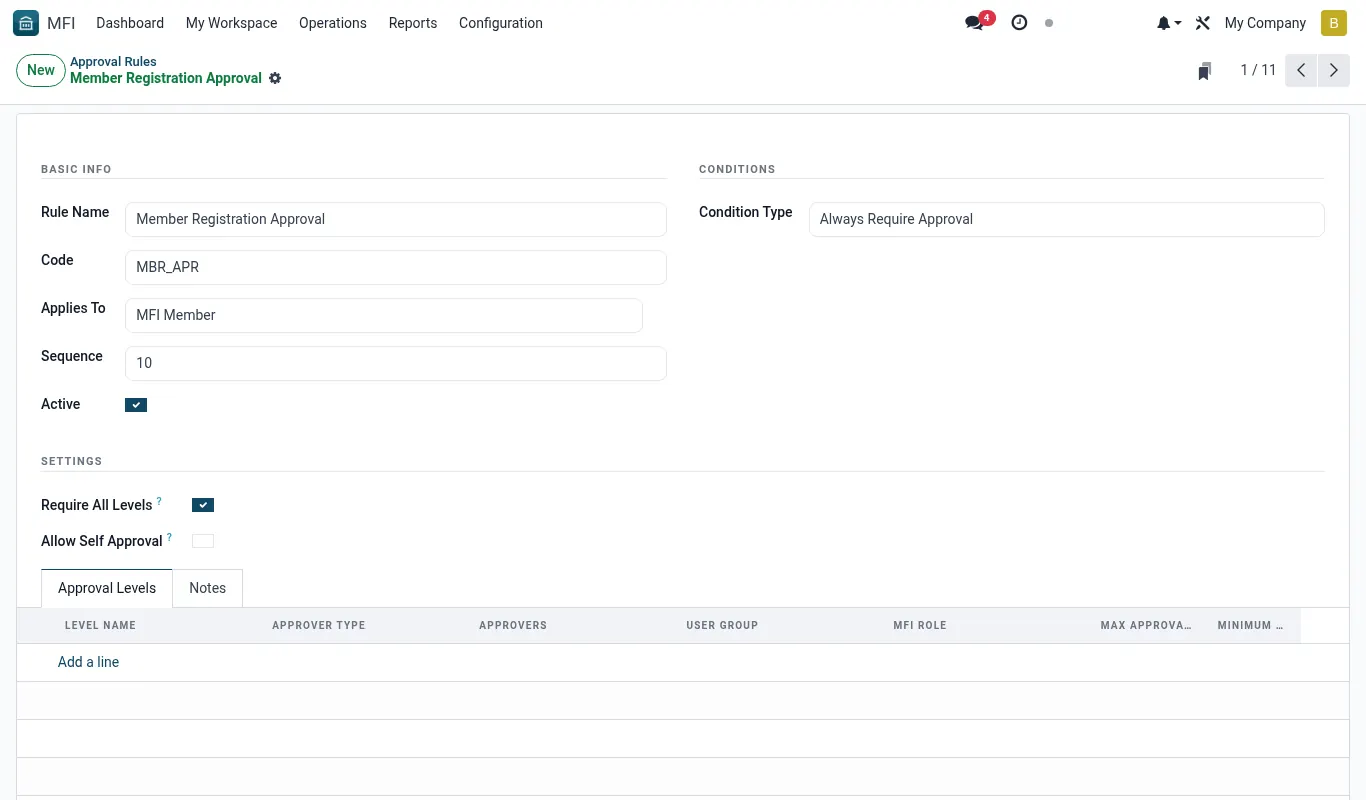Click the New button
This screenshot has width=1366, height=800.
tap(41, 70)
